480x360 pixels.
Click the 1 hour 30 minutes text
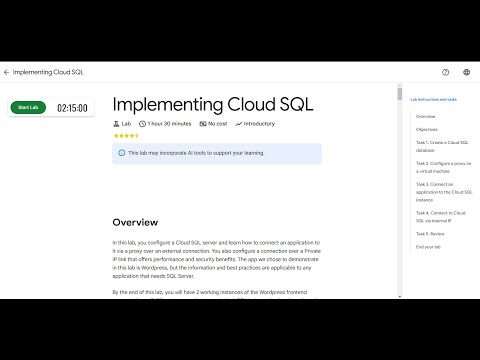[169, 124]
